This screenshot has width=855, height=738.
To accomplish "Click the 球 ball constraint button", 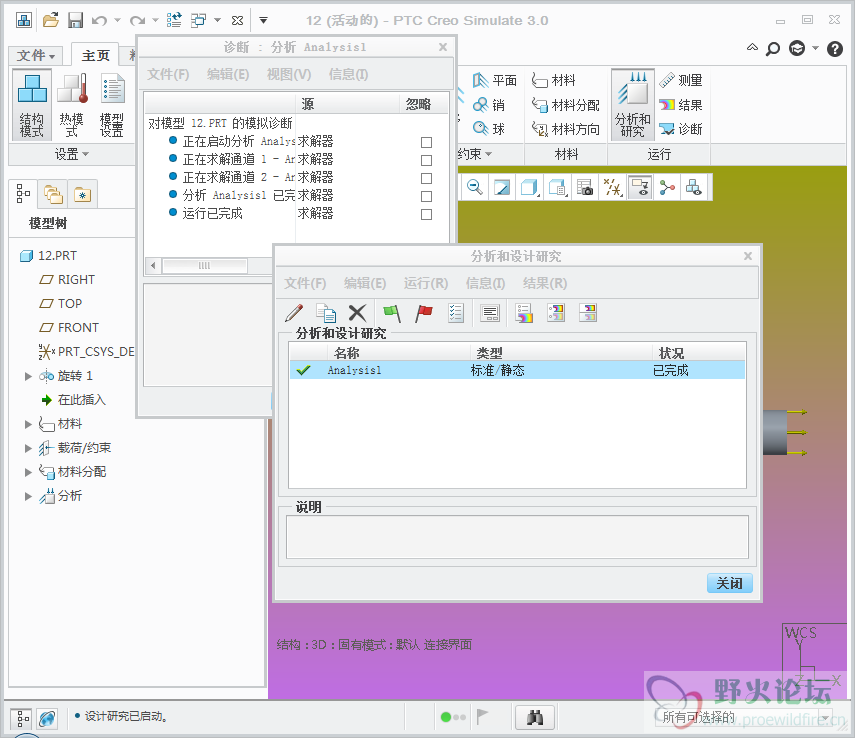I will [489, 129].
